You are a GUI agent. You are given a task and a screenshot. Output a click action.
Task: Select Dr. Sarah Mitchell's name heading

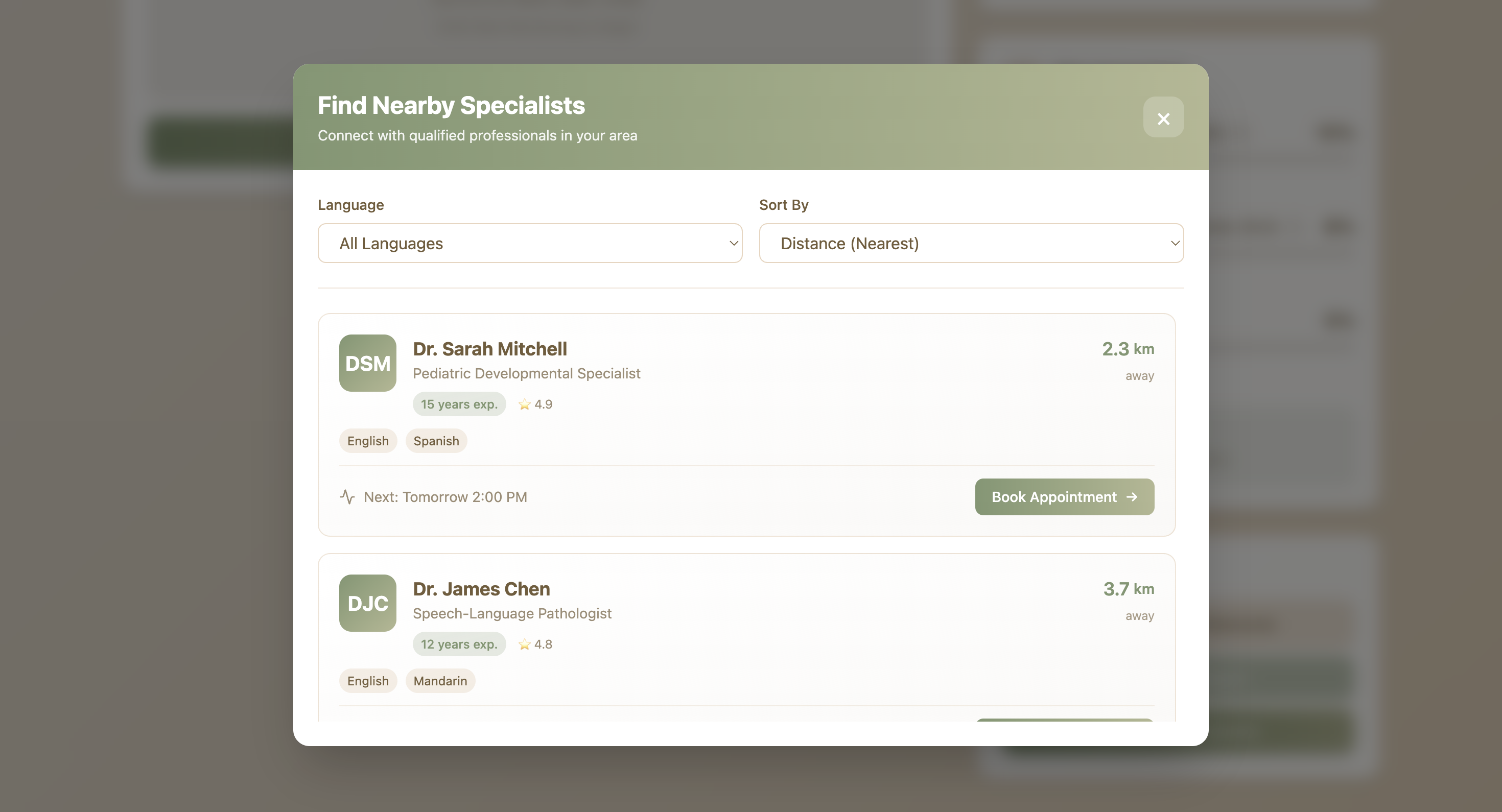[490, 349]
